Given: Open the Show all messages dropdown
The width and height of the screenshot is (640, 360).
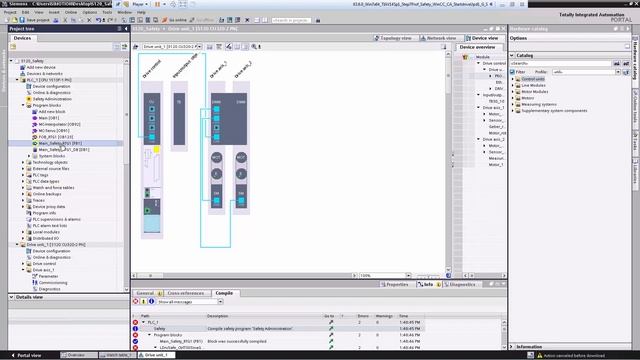Looking at the screenshot, I should (220, 302).
